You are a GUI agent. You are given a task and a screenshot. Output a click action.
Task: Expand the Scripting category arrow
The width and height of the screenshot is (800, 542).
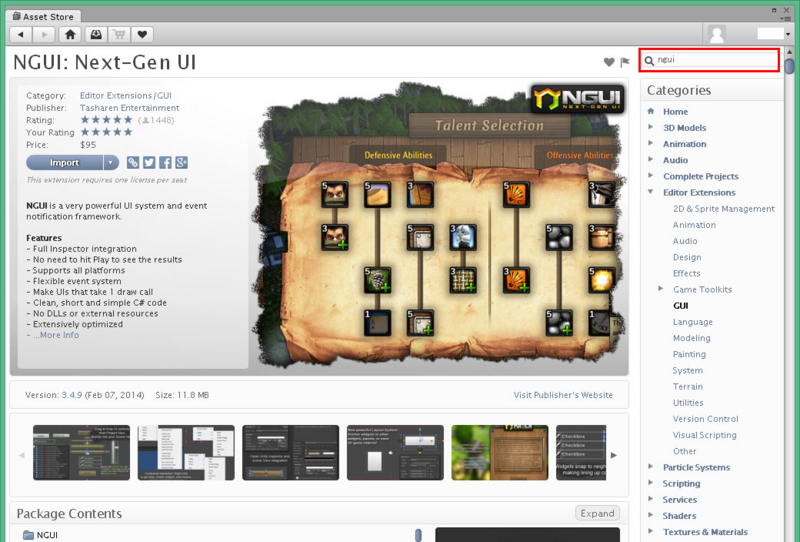pyautogui.click(x=651, y=483)
